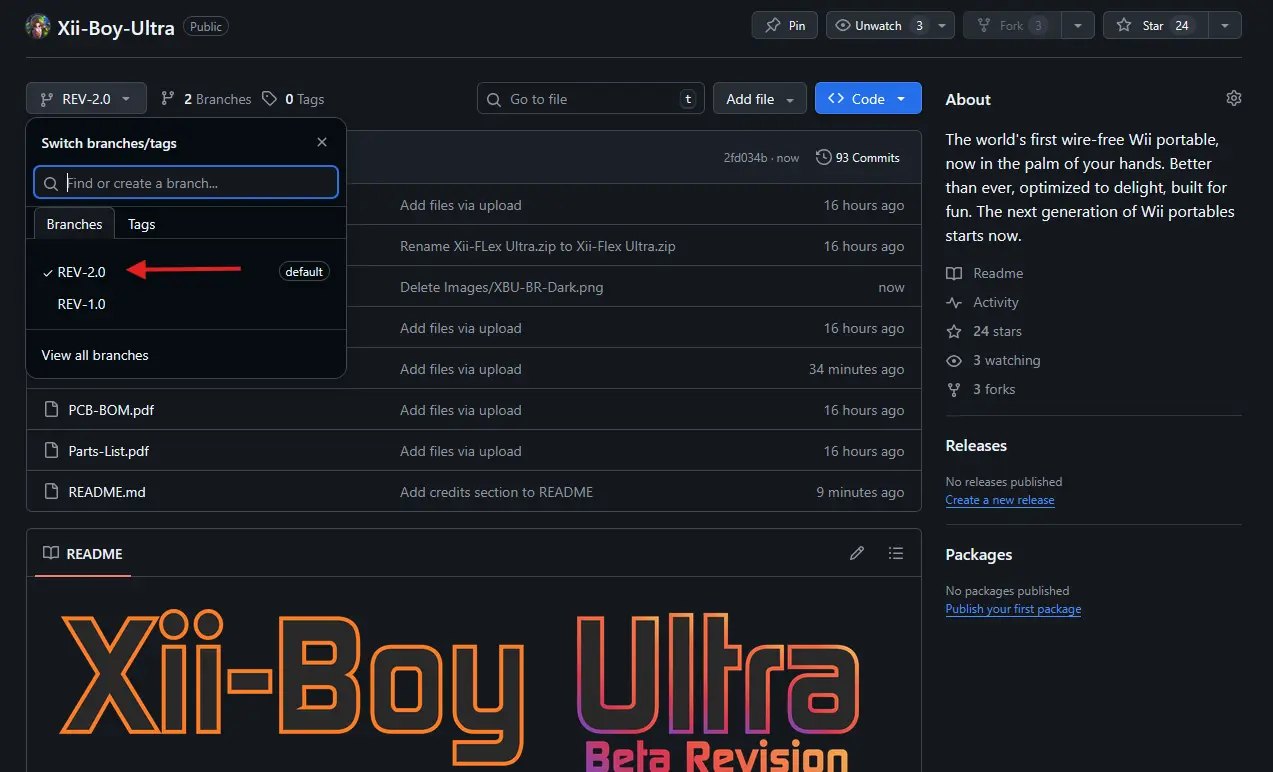Image resolution: width=1273 pixels, height=772 pixels.
Task: Click the Find or create a branch field
Action: pyautogui.click(x=186, y=183)
